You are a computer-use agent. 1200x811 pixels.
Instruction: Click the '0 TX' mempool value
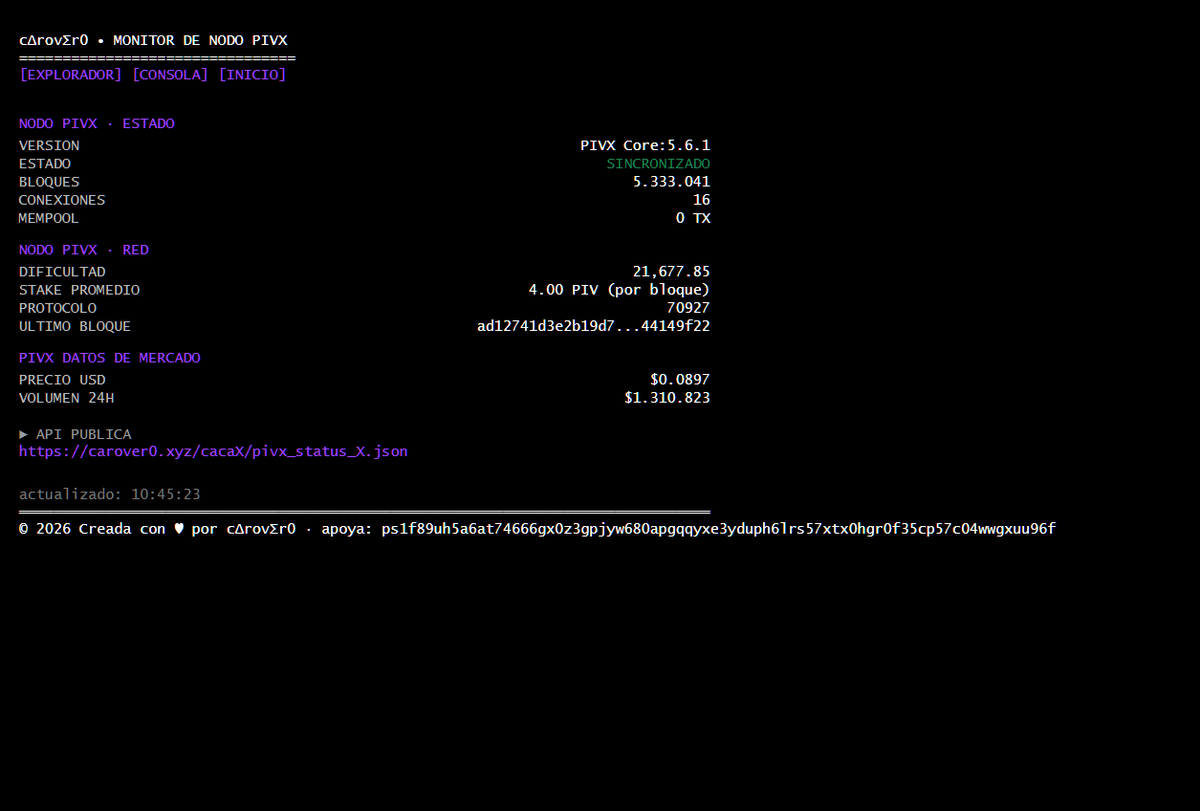(693, 218)
